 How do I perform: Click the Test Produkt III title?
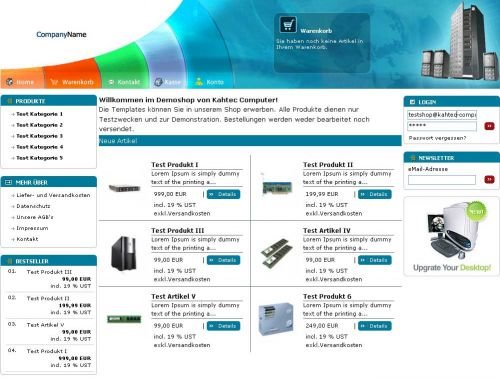[x=178, y=230]
